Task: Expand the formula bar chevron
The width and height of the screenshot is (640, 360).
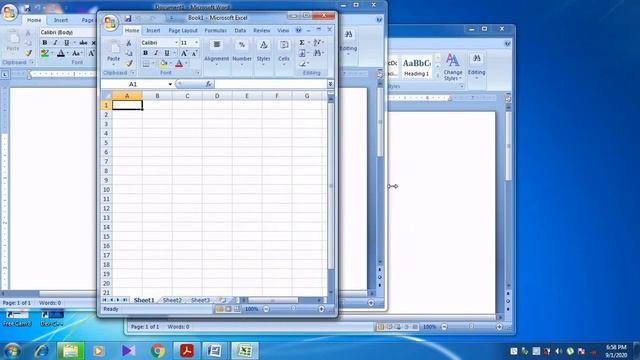Action: point(330,84)
